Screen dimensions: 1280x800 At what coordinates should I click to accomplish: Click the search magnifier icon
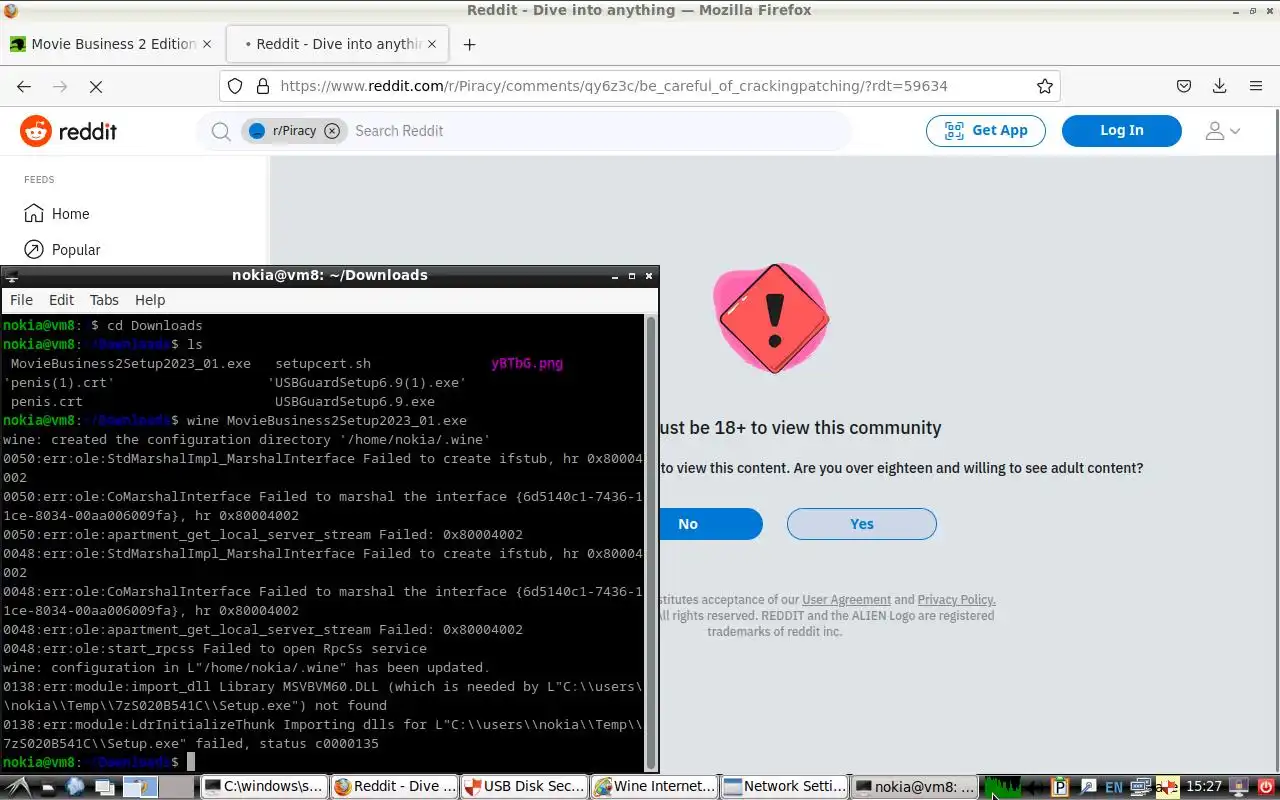[x=221, y=131]
